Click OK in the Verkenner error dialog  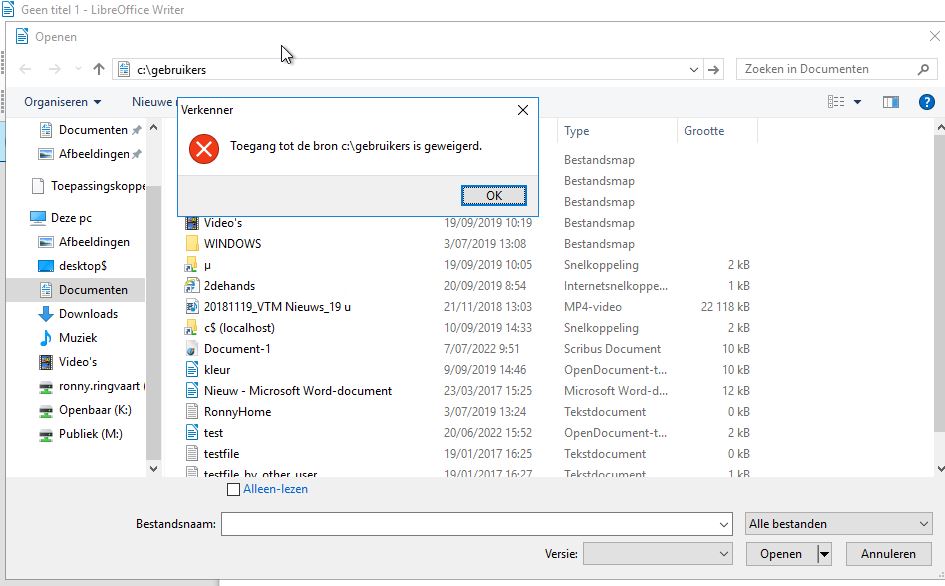point(493,195)
